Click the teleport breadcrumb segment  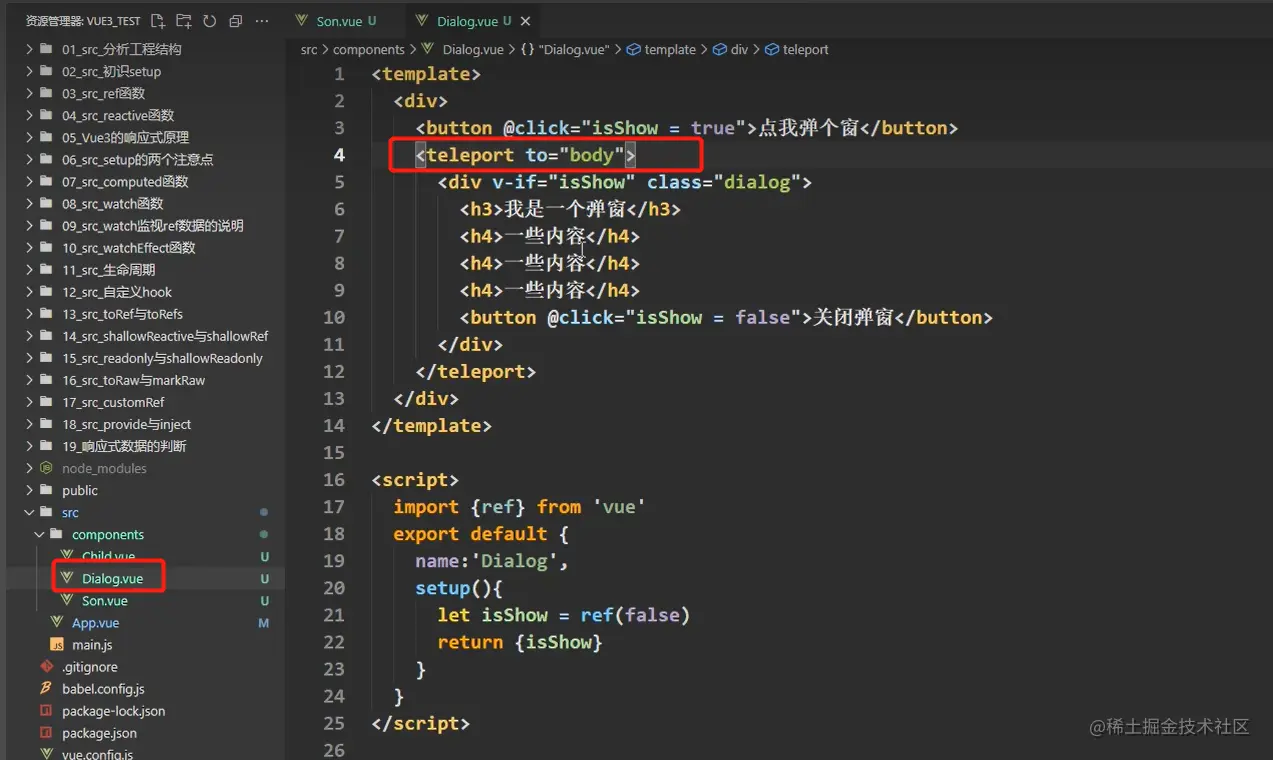797,49
